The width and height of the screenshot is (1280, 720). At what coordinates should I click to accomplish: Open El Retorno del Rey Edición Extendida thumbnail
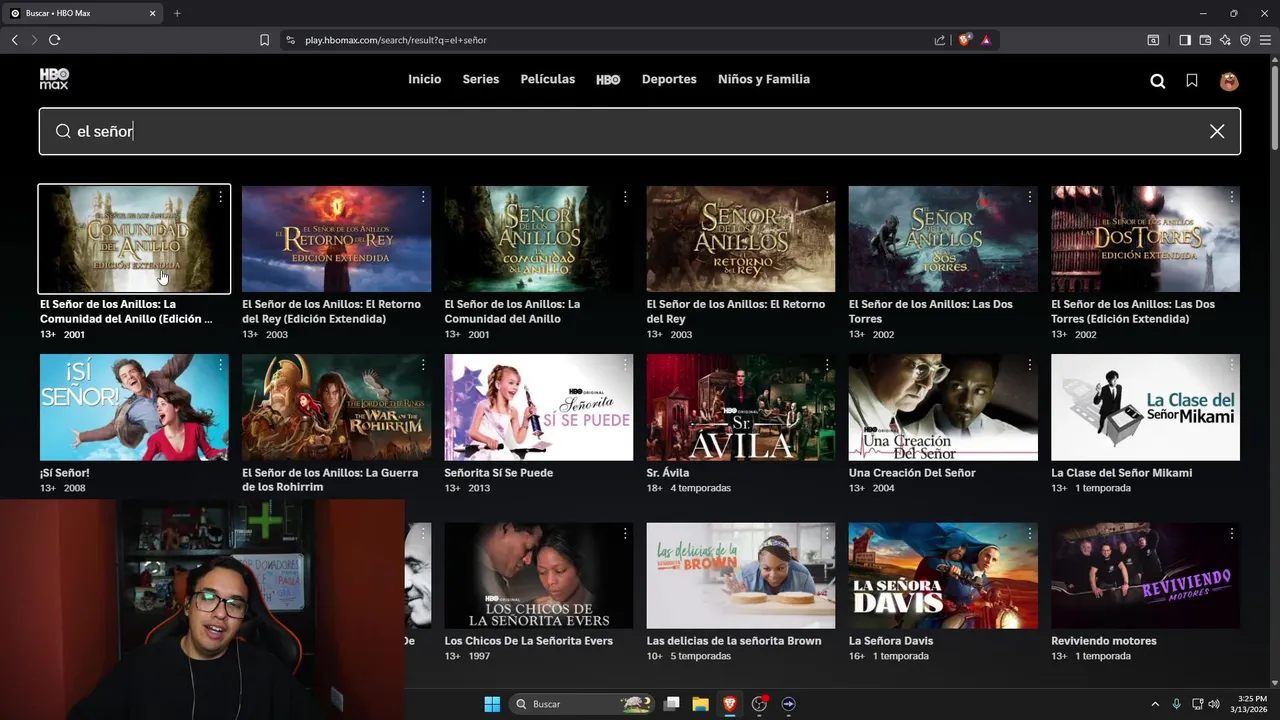click(x=336, y=239)
